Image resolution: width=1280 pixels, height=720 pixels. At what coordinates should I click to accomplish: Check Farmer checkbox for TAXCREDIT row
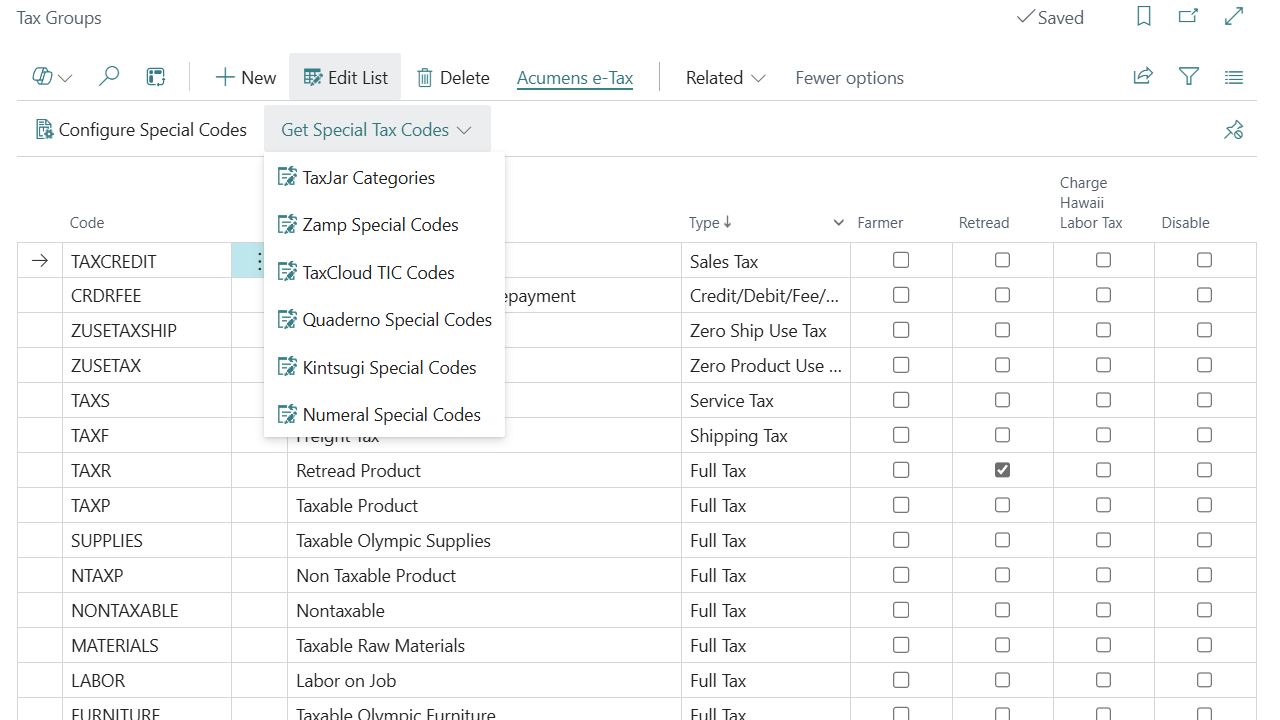(x=901, y=260)
